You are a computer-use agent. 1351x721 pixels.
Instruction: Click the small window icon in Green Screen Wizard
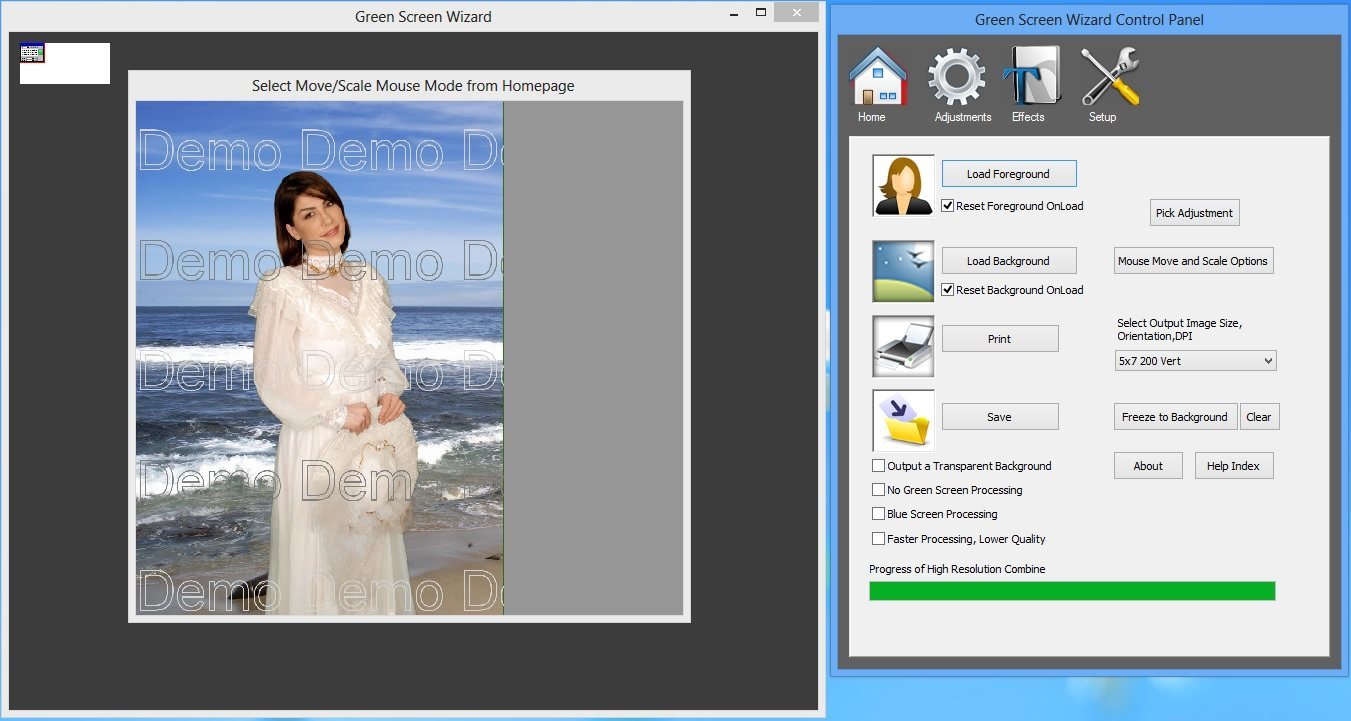pos(32,53)
